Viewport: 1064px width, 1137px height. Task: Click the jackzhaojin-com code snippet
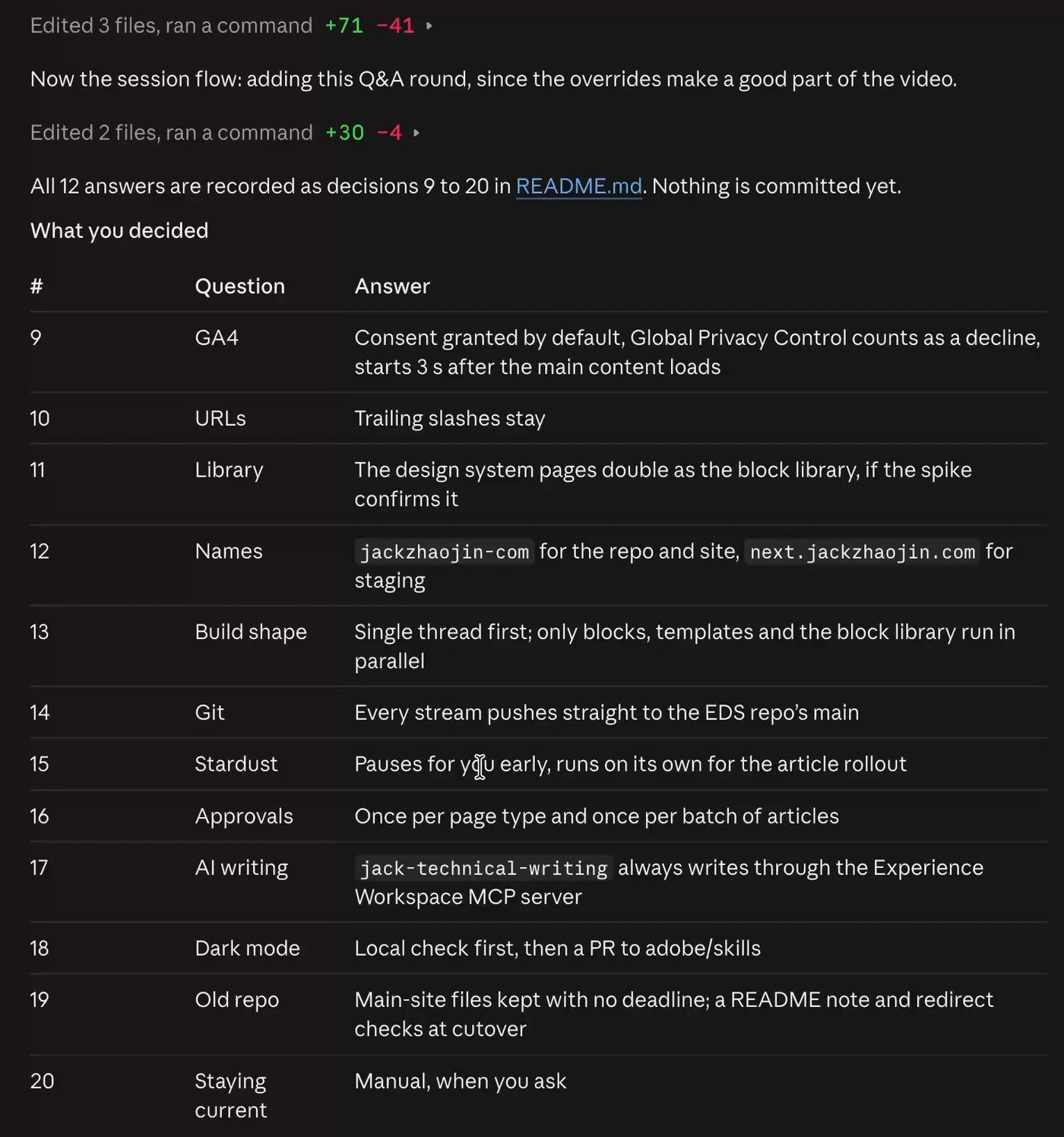pyautogui.click(x=445, y=552)
